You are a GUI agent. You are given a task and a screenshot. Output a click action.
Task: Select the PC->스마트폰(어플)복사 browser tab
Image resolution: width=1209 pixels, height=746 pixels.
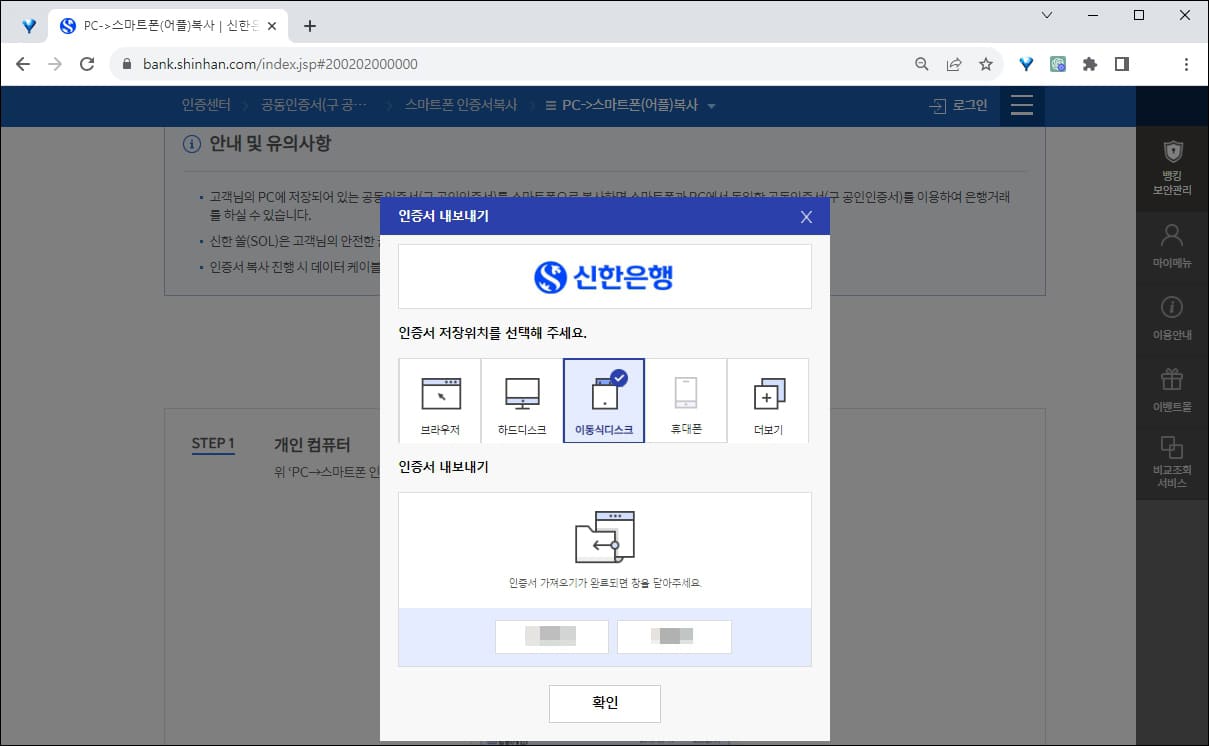click(160, 24)
